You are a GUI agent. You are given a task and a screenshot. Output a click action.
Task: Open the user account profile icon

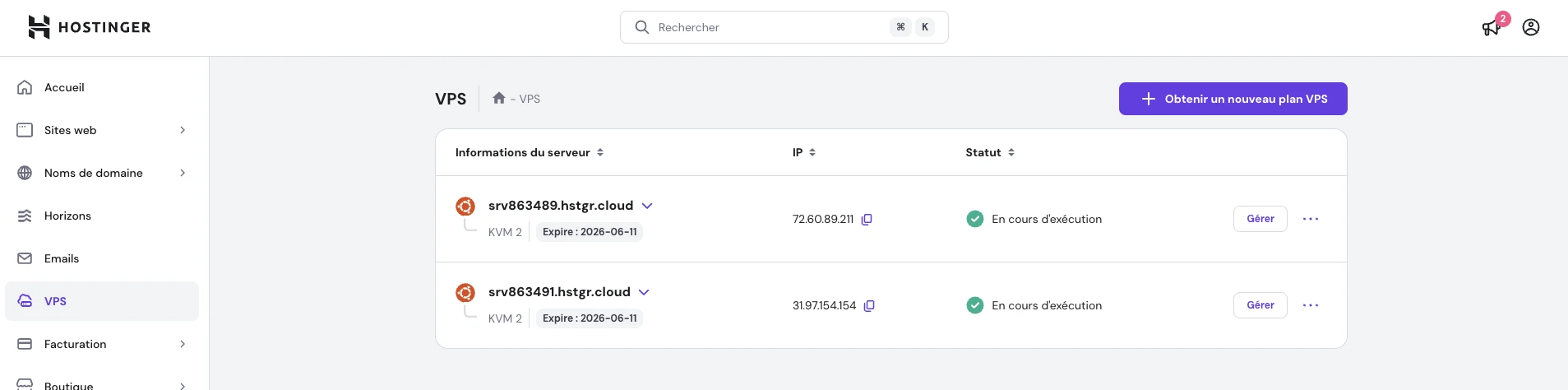click(1530, 27)
